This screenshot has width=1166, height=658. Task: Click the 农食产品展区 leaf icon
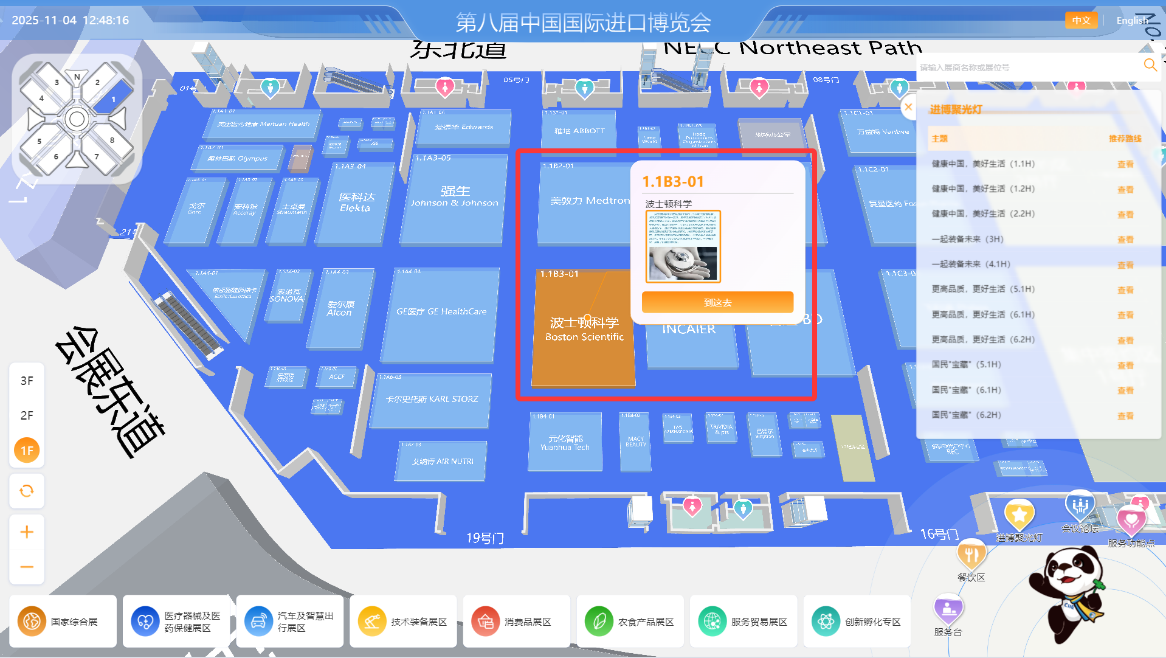[x=599, y=621]
